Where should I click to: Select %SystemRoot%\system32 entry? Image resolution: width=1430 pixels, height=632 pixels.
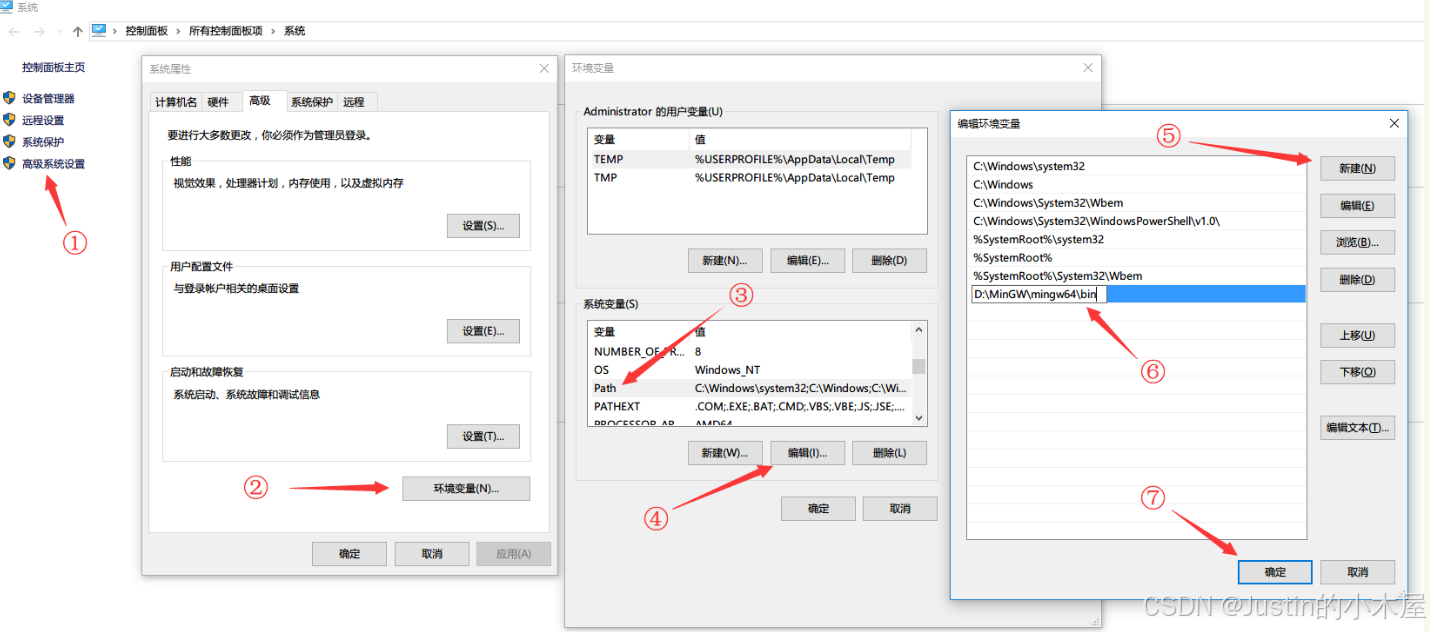pyautogui.click(x=1137, y=239)
